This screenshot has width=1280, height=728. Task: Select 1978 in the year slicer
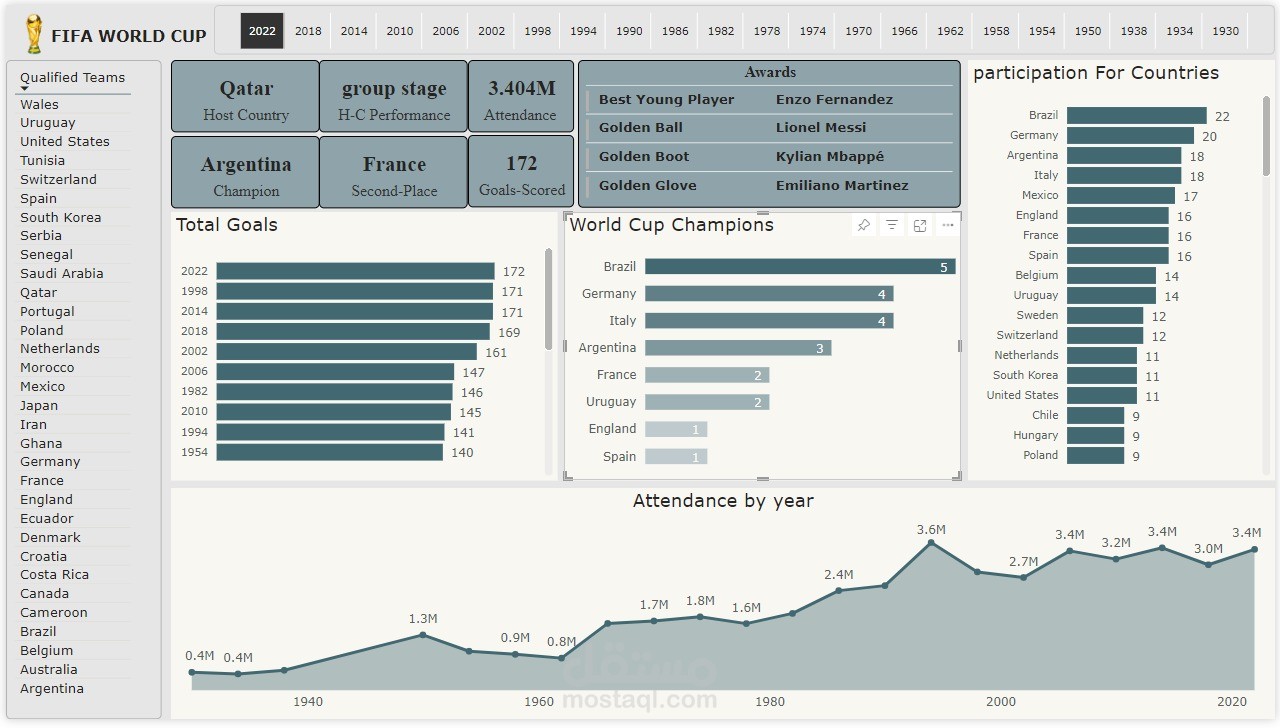[767, 31]
